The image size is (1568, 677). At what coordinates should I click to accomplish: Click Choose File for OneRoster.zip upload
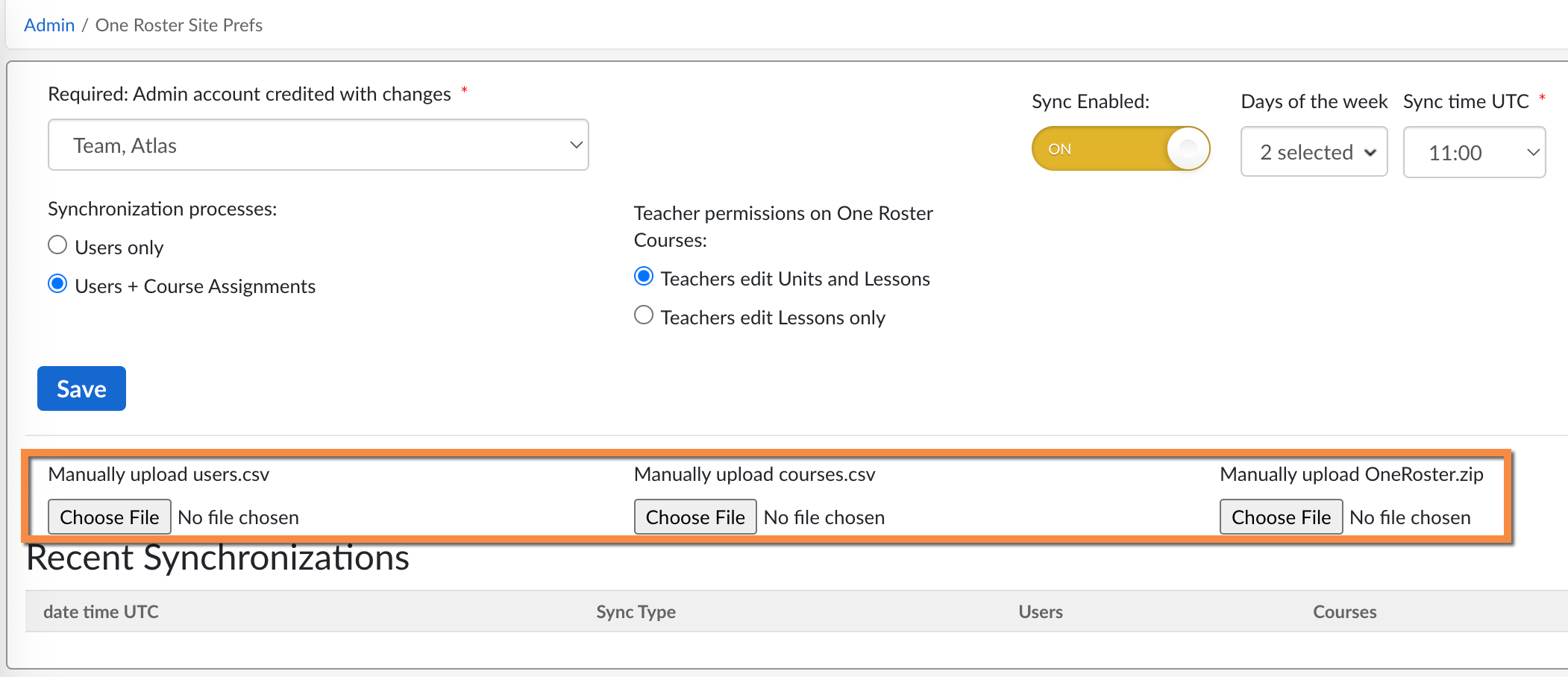(1281, 517)
